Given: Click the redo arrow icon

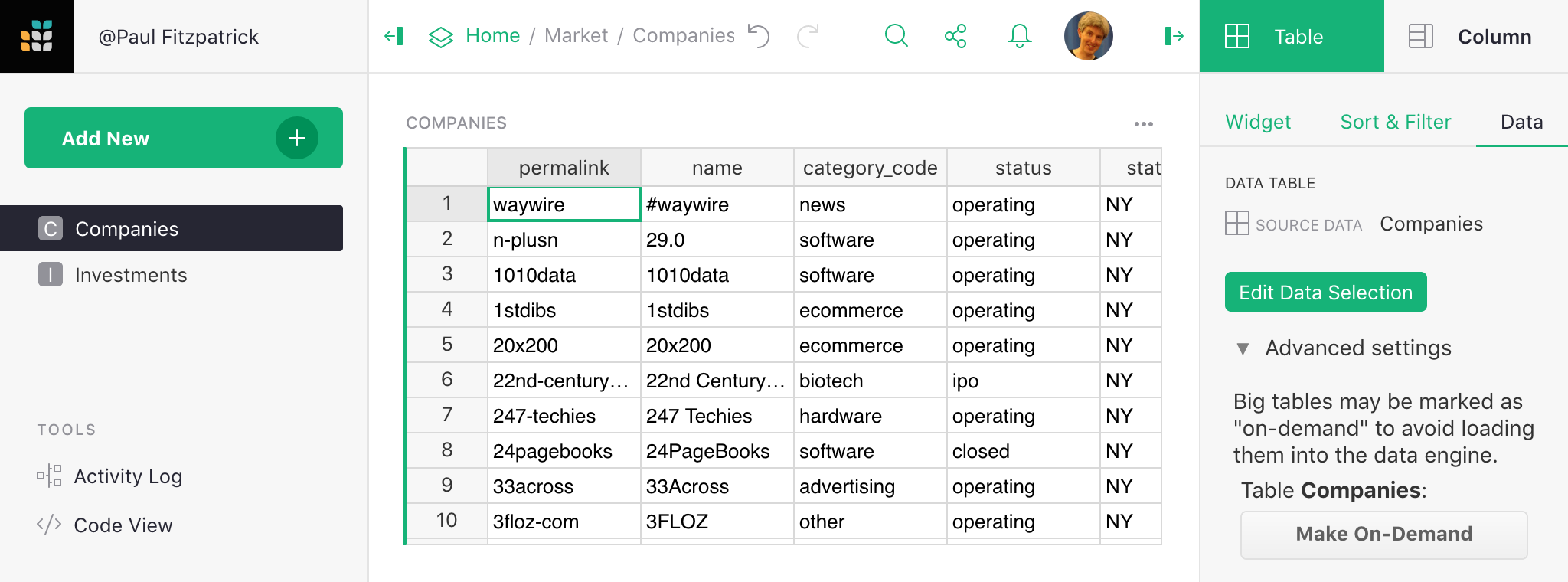Looking at the screenshot, I should pyautogui.click(x=808, y=36).
